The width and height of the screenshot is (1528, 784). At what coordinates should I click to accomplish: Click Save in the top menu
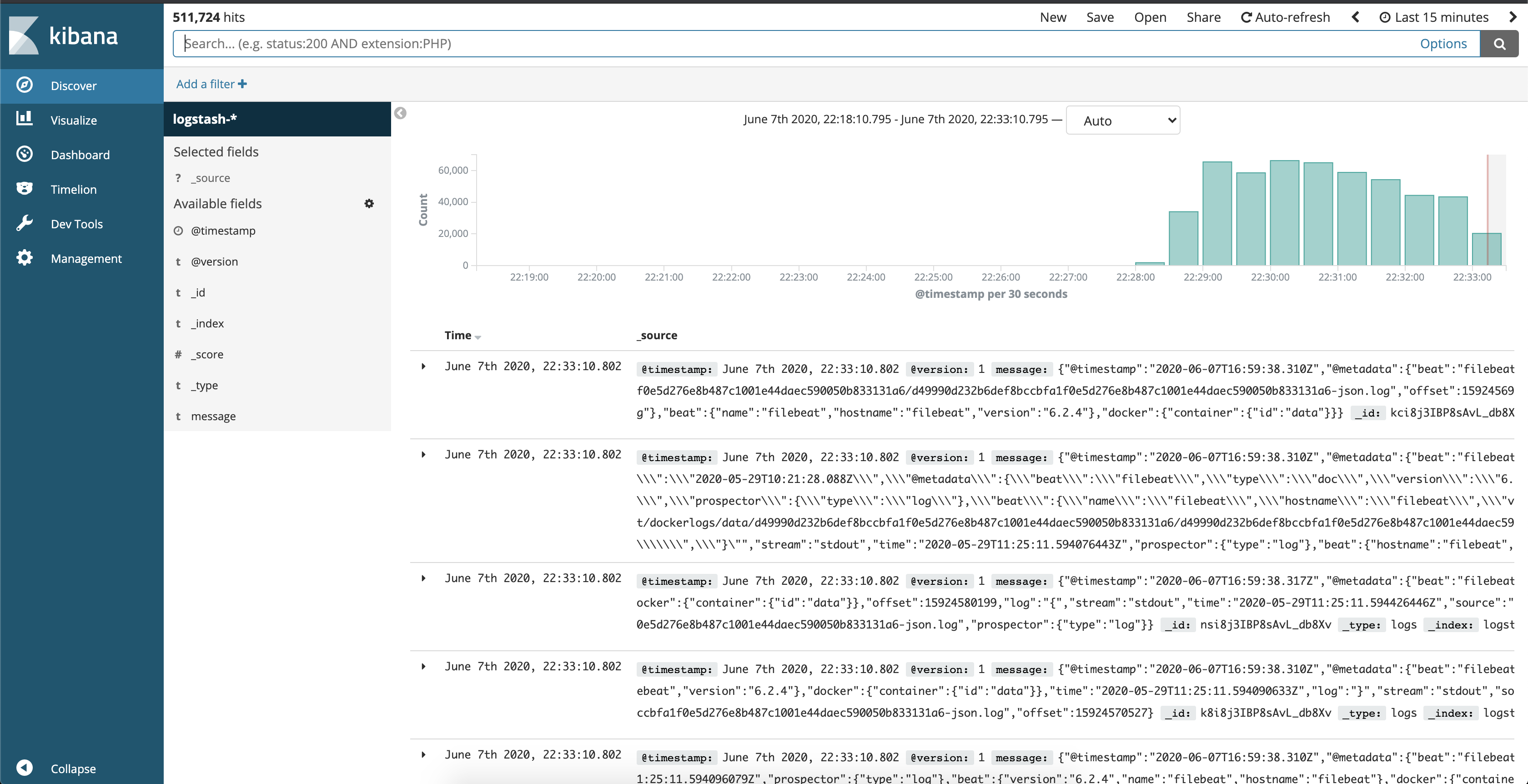pyautogui.click(x=1100, y=17)
